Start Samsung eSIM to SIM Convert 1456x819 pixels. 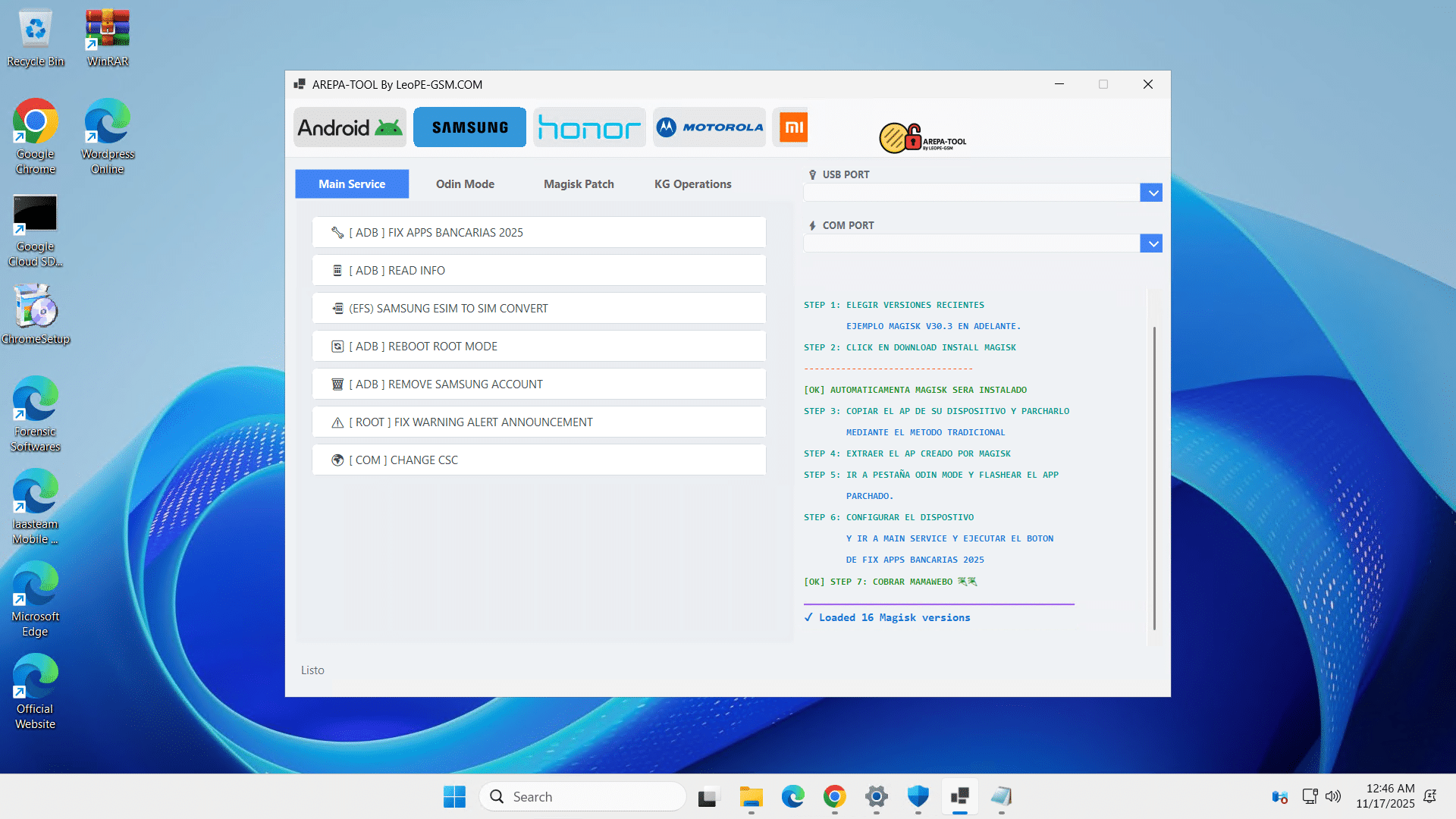coord(538,309)
